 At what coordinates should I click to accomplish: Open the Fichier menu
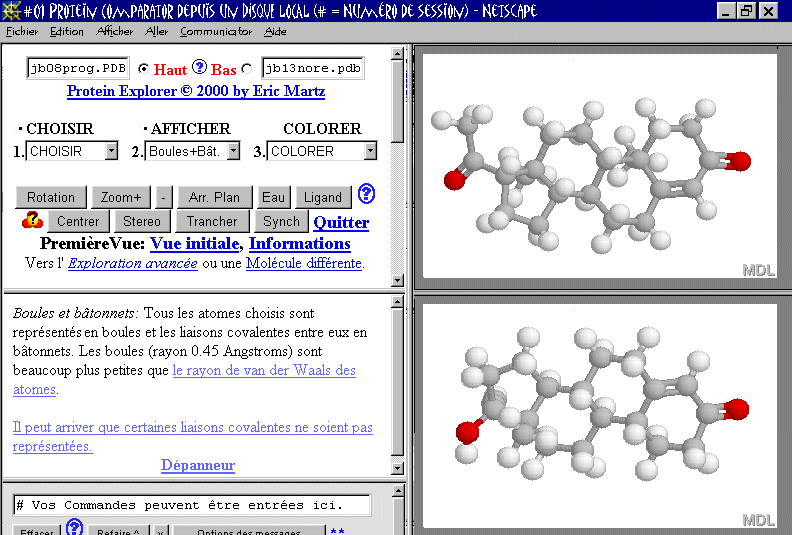[x=22, y=31]
